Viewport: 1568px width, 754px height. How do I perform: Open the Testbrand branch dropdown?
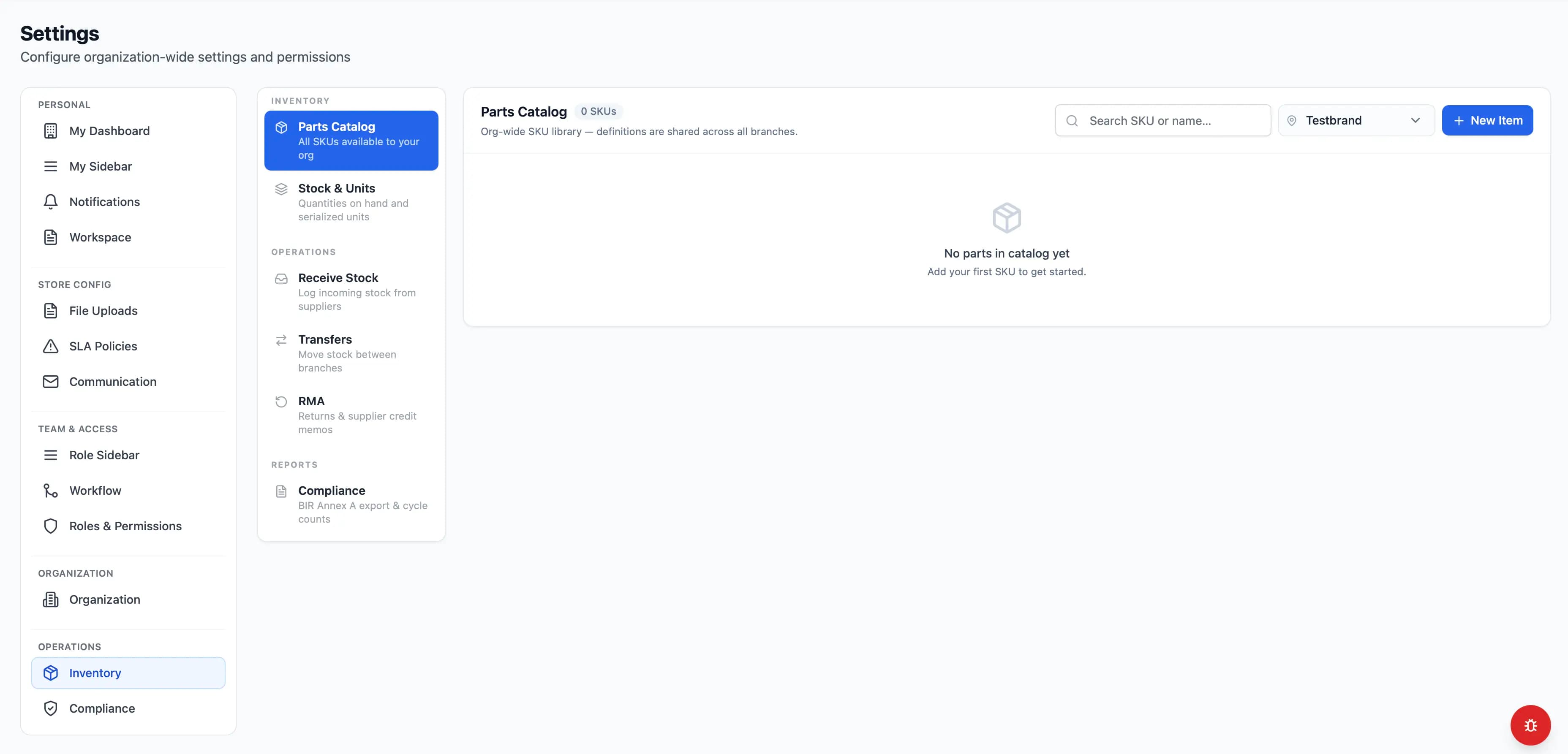pyautogui.click(x=1356, y=120)
